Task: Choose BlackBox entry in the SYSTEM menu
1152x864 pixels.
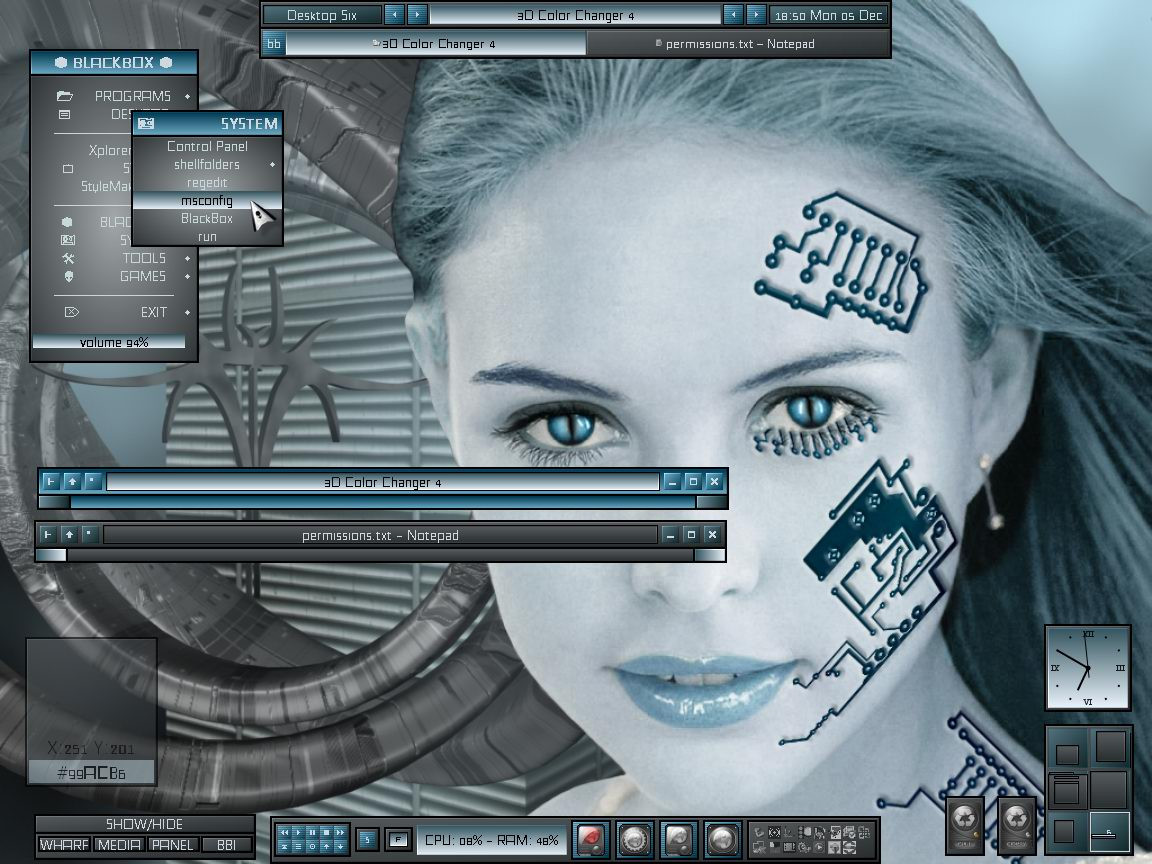Action: coord(207,218)
